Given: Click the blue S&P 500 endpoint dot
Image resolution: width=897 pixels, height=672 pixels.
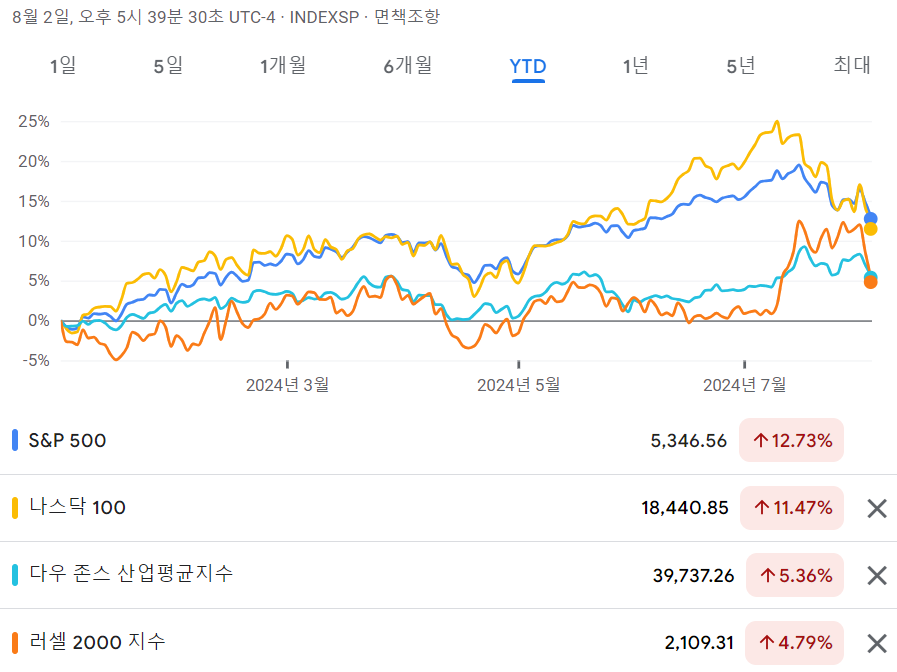Looking at the screenshot, I should coord(871,218).
